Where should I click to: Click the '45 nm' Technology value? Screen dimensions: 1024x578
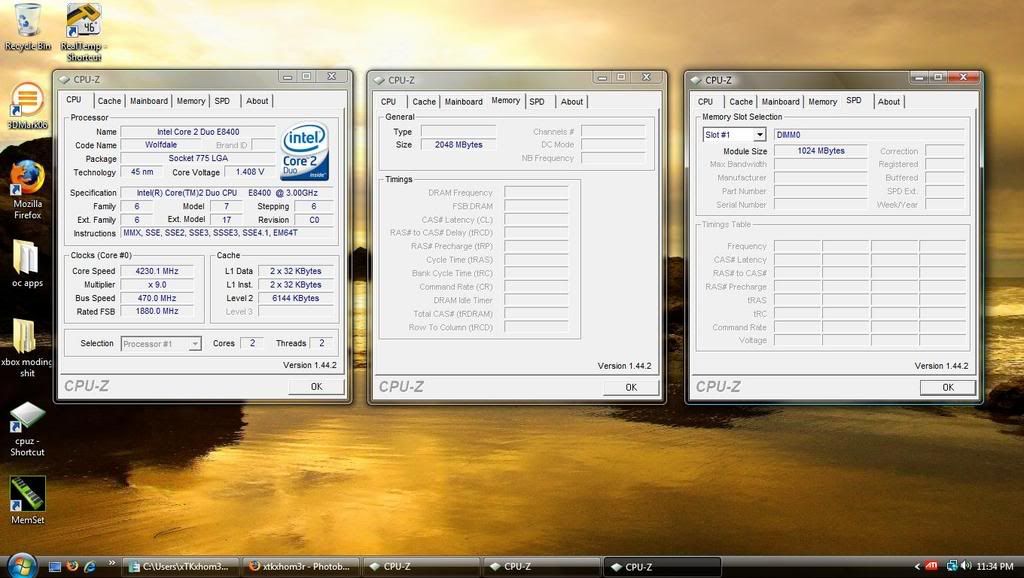tap(142, 172)
